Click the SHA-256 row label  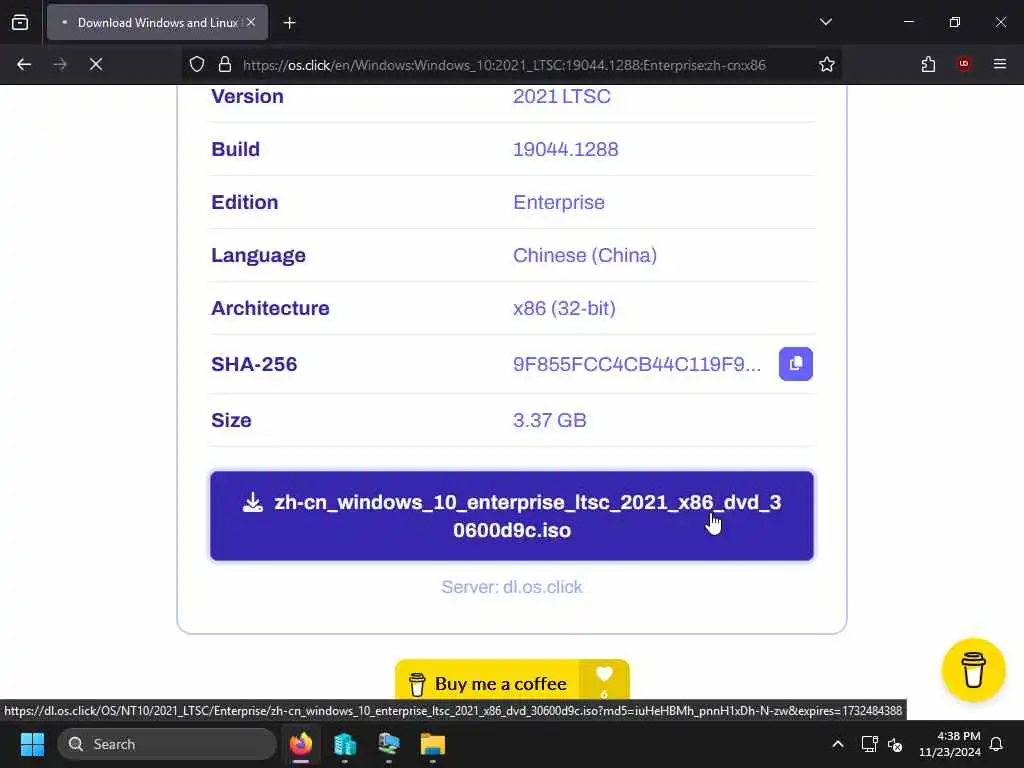(x=254, y=364)
